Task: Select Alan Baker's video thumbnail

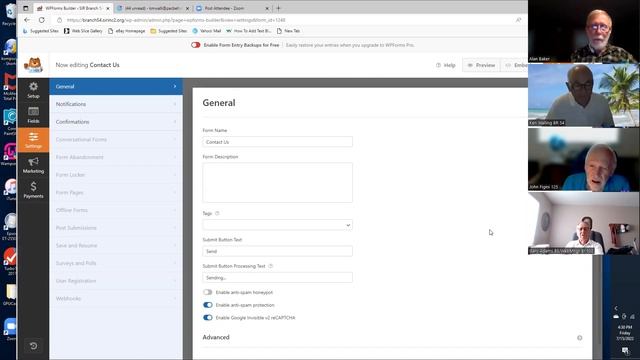Action: tap(584, 31)
